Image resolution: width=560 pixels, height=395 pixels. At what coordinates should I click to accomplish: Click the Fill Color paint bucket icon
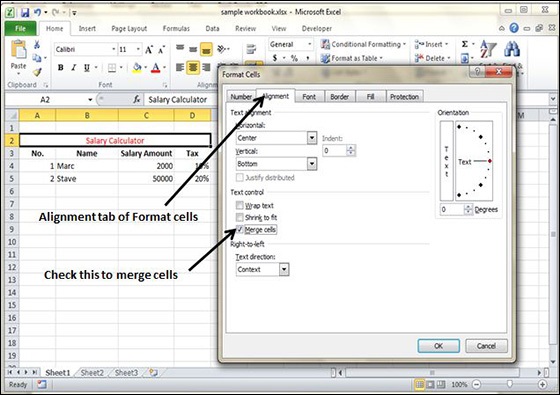pyautogui.click(x=137, y=68)
